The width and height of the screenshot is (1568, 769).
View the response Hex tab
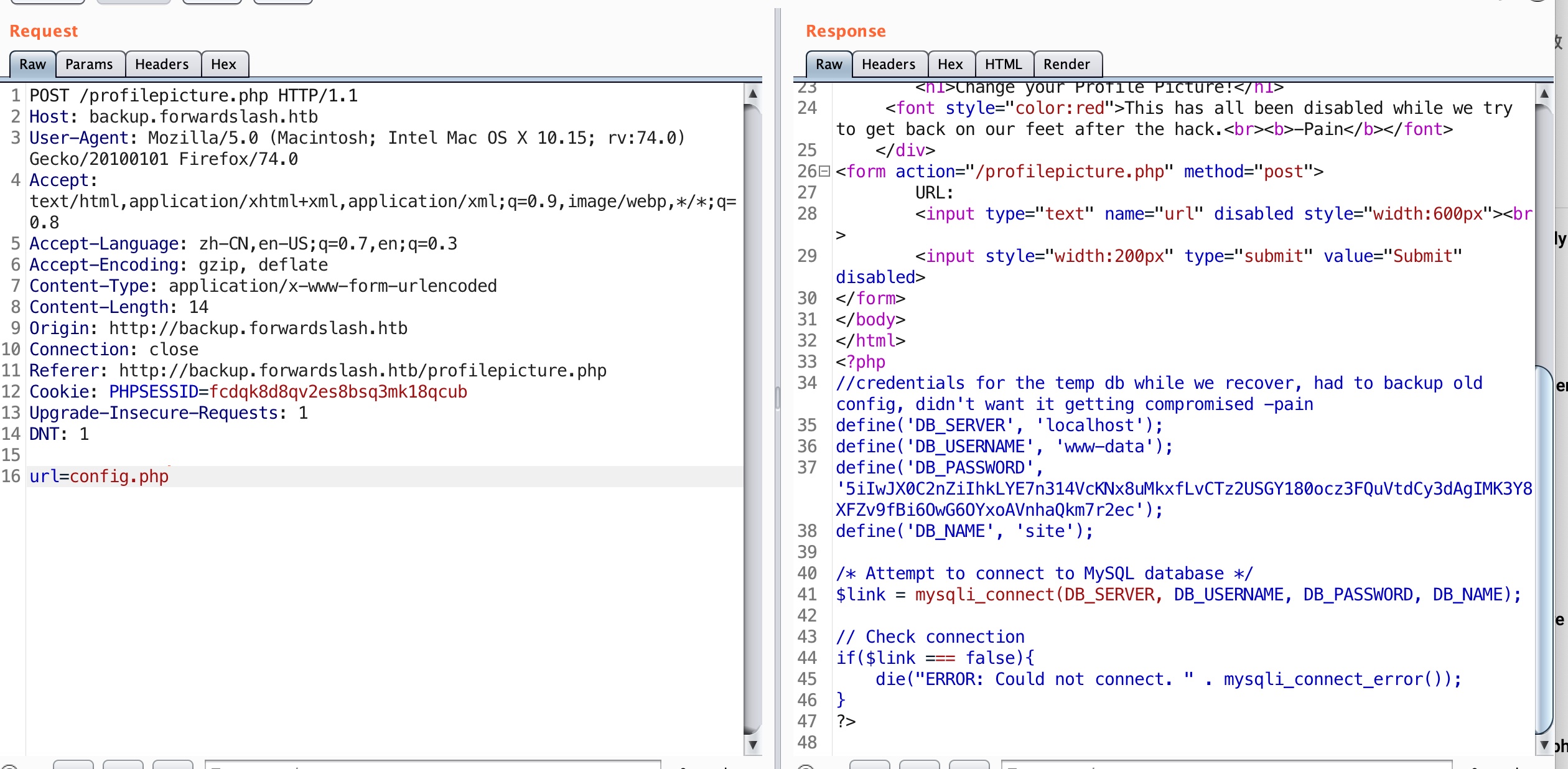[x=950, y=64]
